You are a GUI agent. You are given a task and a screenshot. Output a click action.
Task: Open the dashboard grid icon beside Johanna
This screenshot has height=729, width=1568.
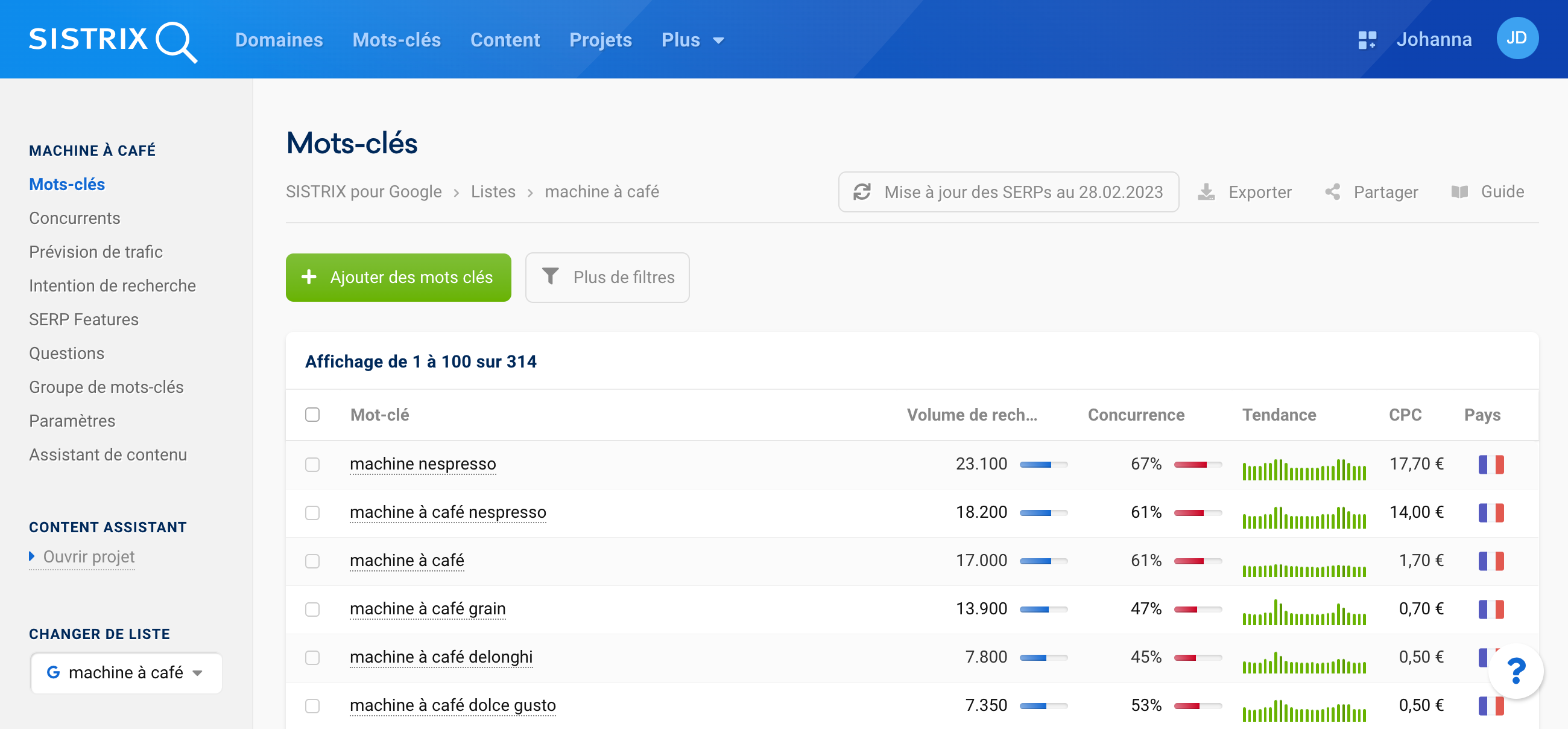(1367, 40)
